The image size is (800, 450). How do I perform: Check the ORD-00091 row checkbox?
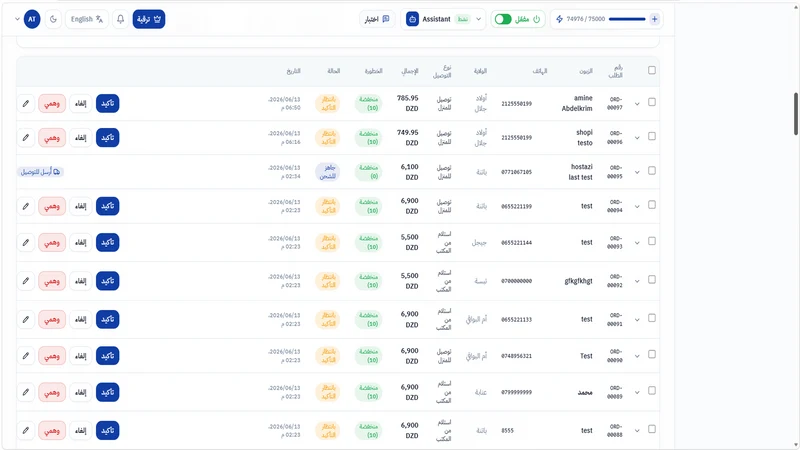coord(652,318)
